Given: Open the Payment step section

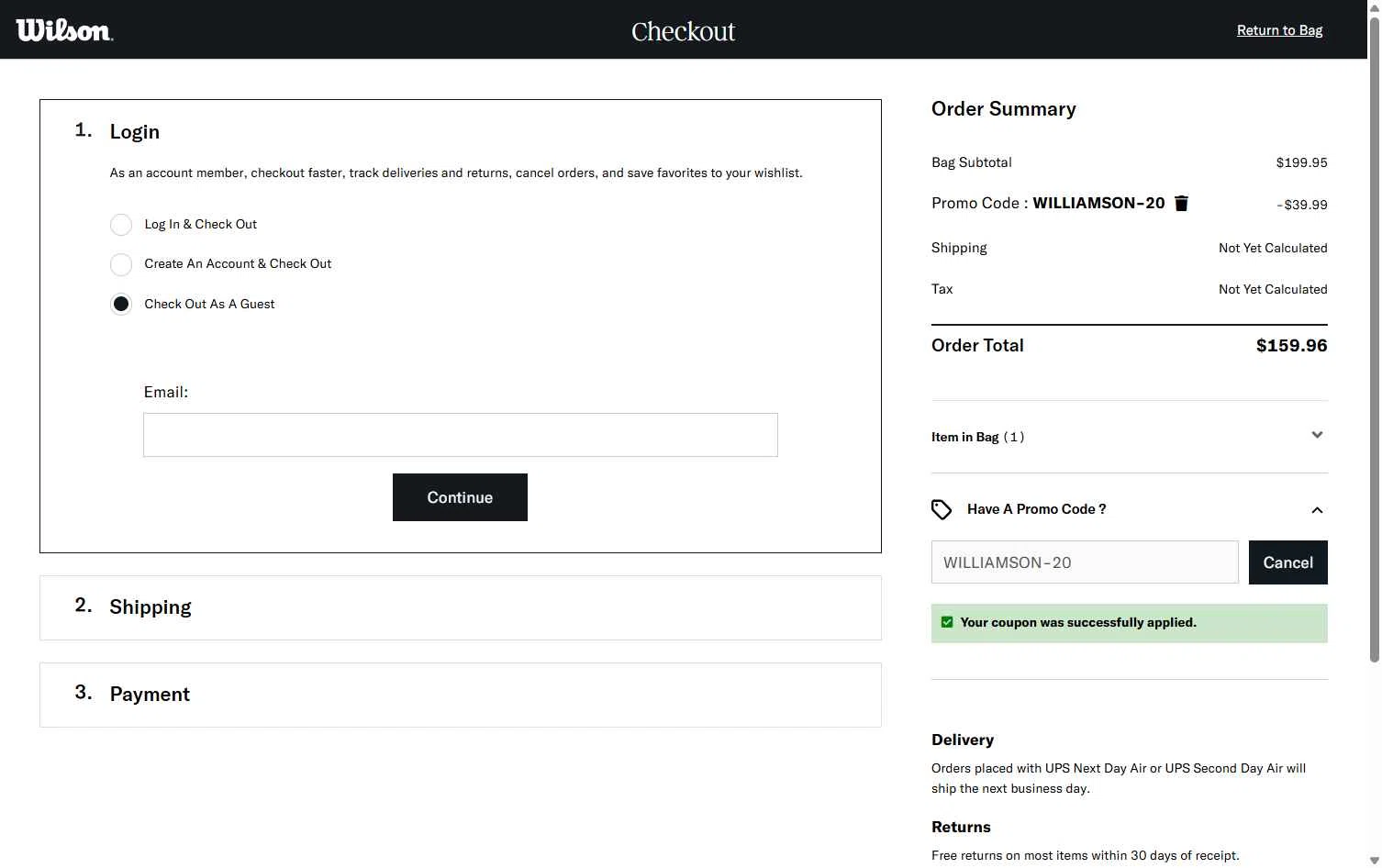Looking at the screenshot, I should [x=461, y=695].
